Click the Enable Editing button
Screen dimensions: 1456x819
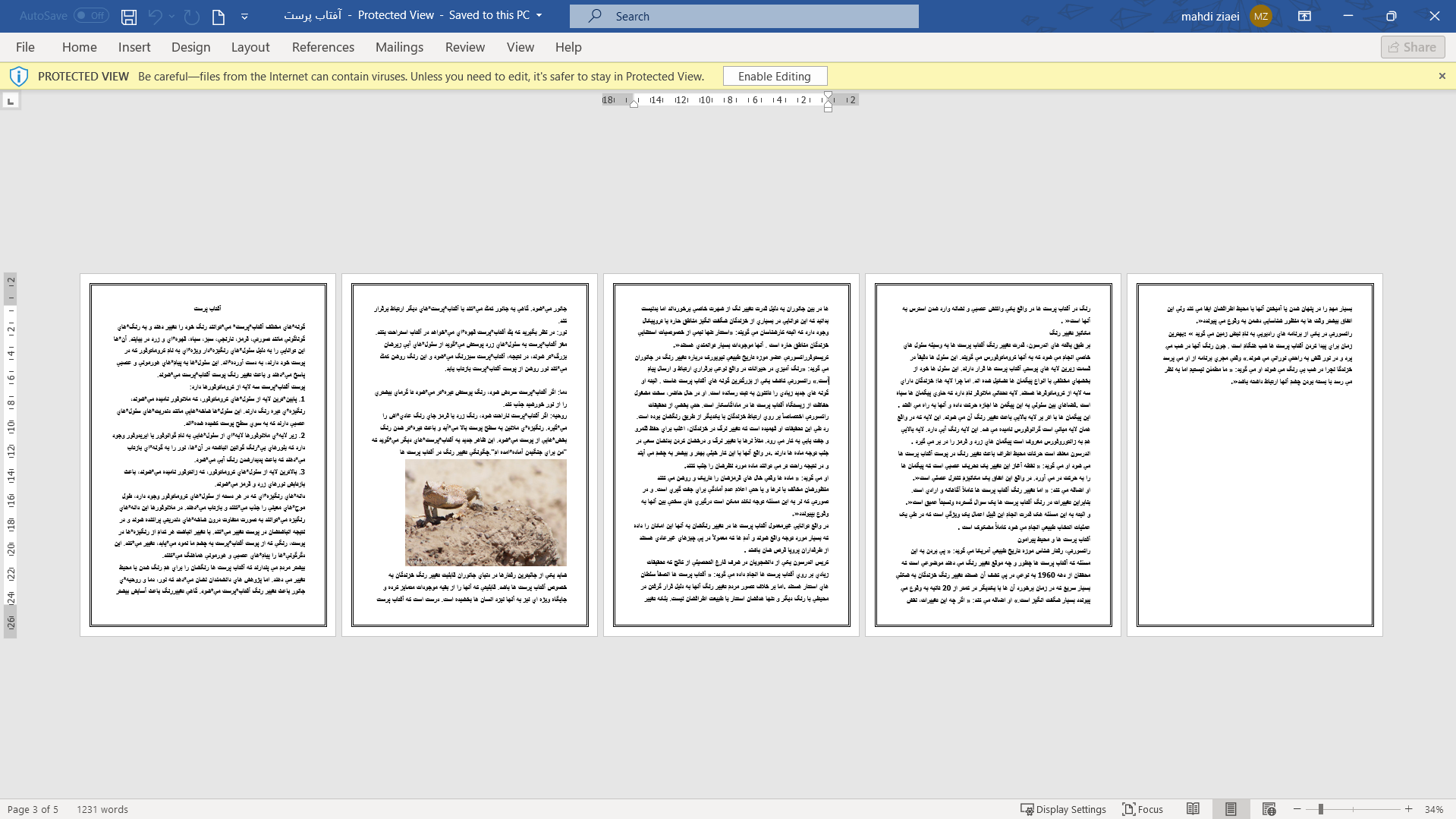coord(775,76)
